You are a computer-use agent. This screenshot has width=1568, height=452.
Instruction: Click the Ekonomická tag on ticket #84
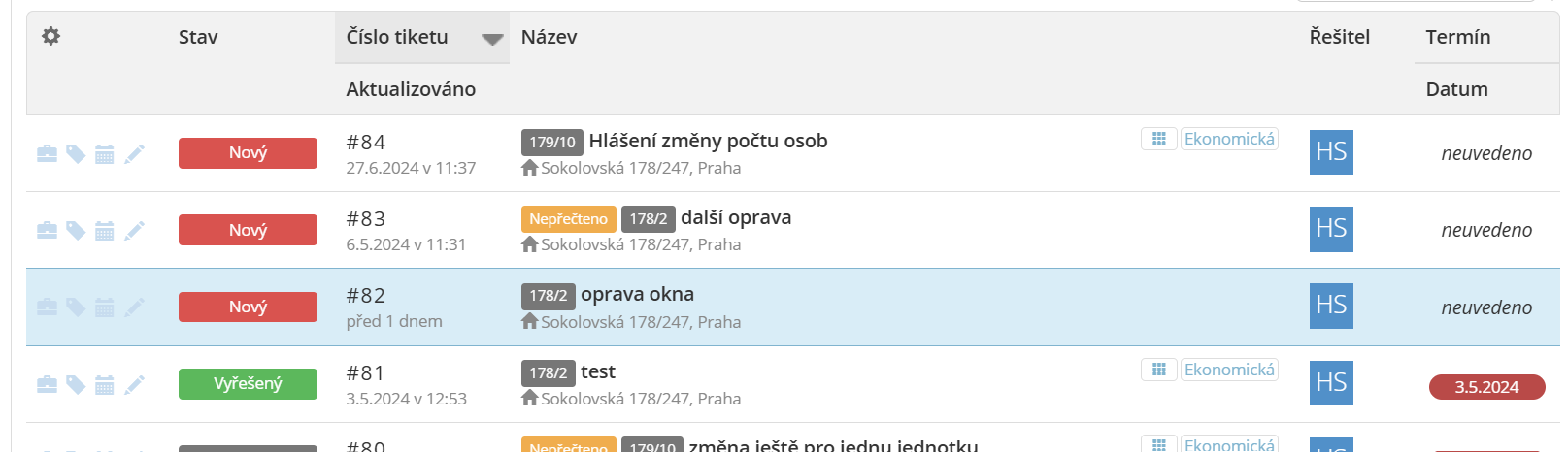[x=1229, y=139]
